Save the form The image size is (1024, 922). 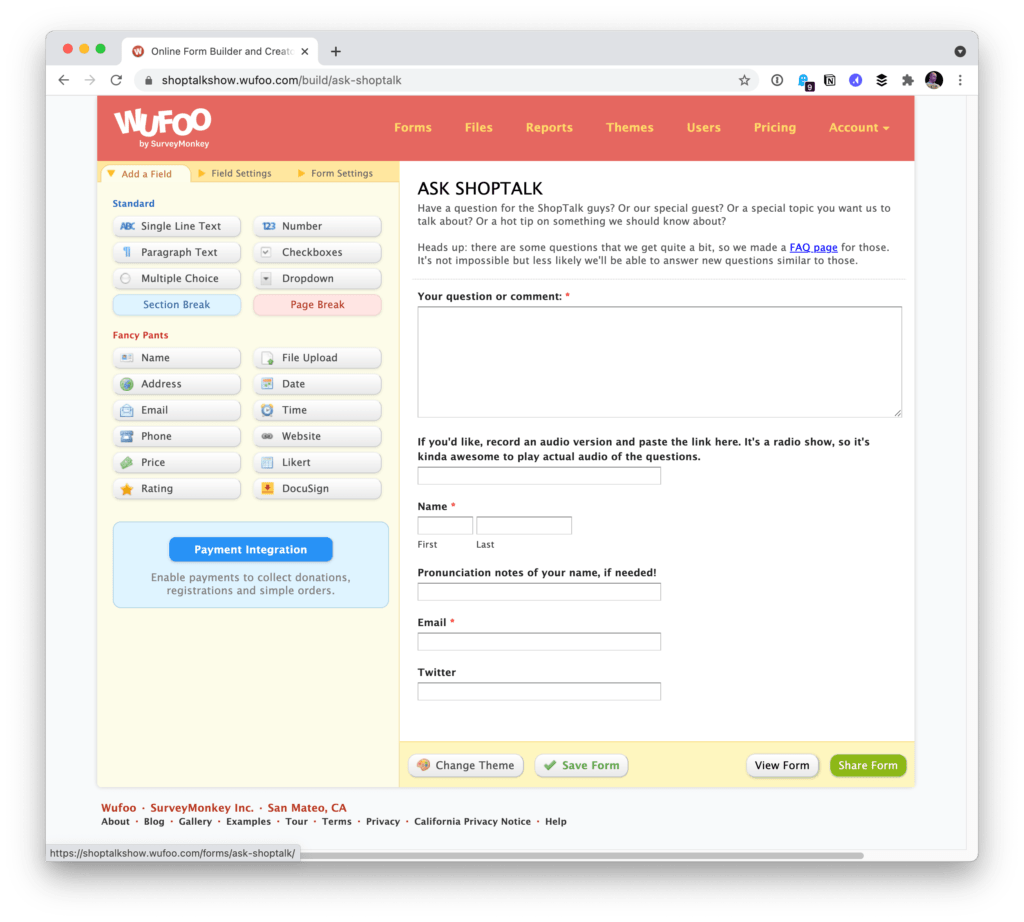pyautogui.click(x=581, y=765)
